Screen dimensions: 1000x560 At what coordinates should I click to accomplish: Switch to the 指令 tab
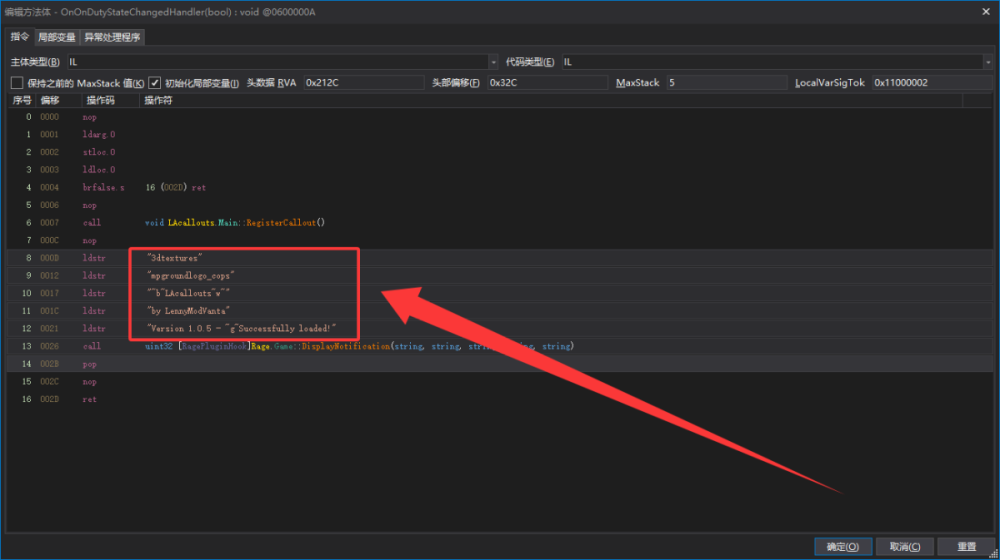pyautogui.click(x=20, y=37)
